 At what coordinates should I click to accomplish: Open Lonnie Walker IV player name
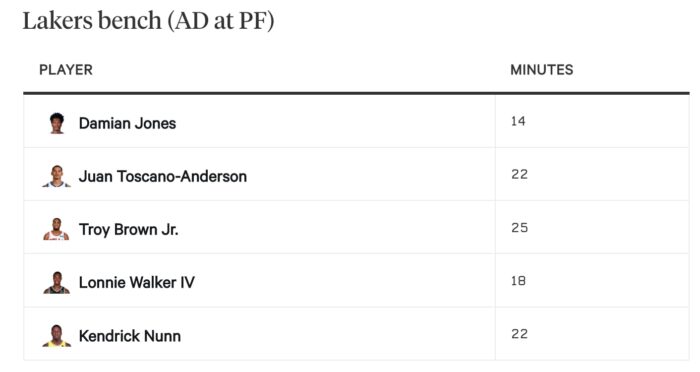[137, 283]
